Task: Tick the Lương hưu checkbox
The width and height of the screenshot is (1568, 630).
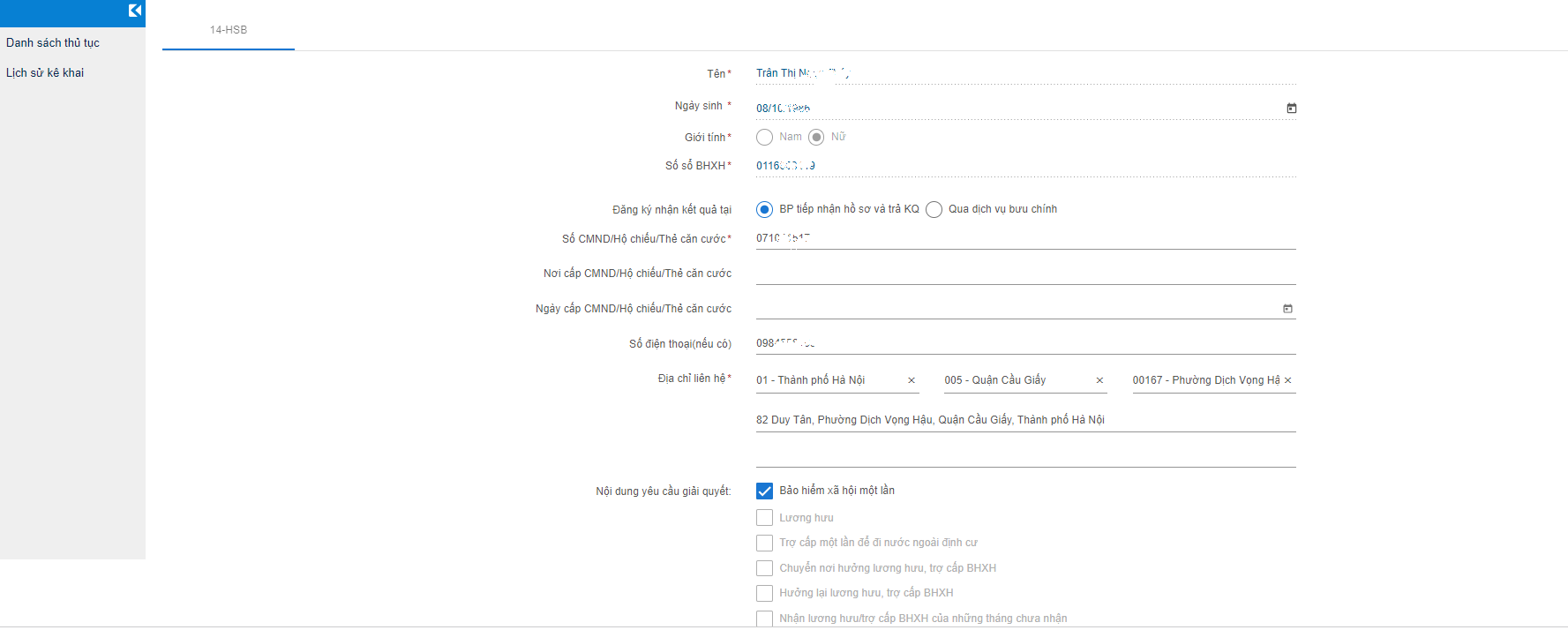Action: (x=765, y=518)
